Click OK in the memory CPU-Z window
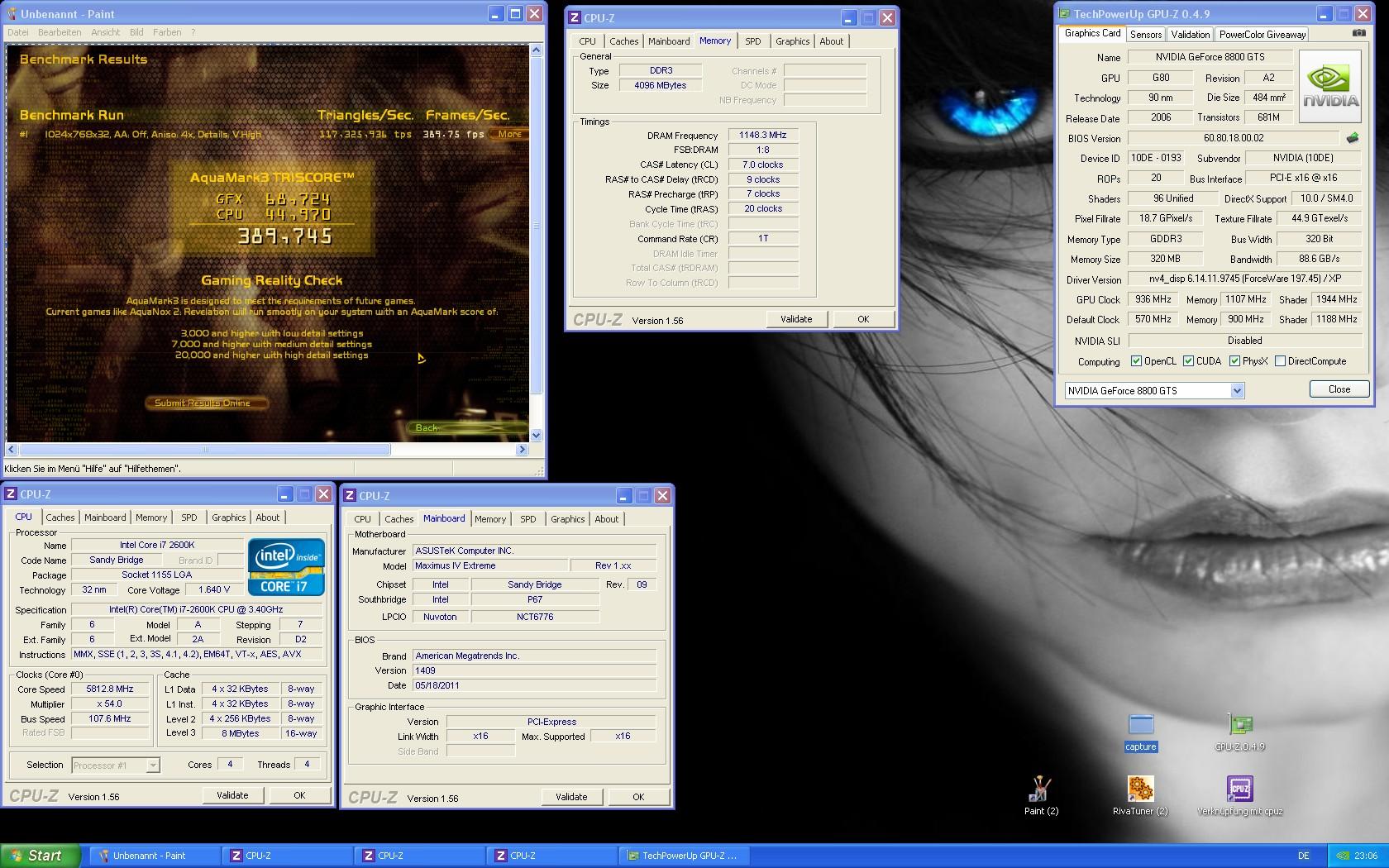The image size is (1389, 868). 863,319
